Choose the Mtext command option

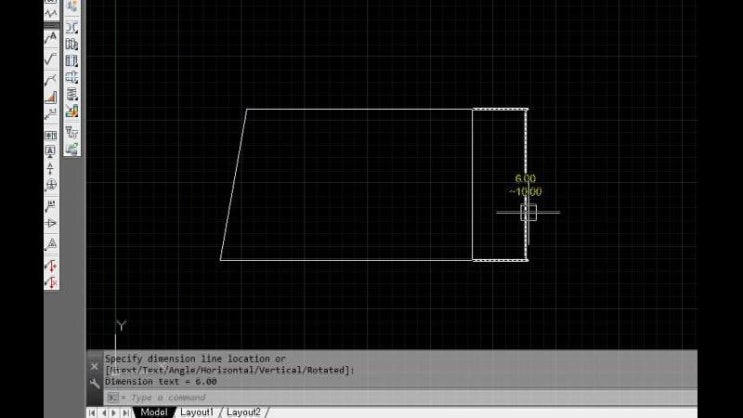(123, 370)
